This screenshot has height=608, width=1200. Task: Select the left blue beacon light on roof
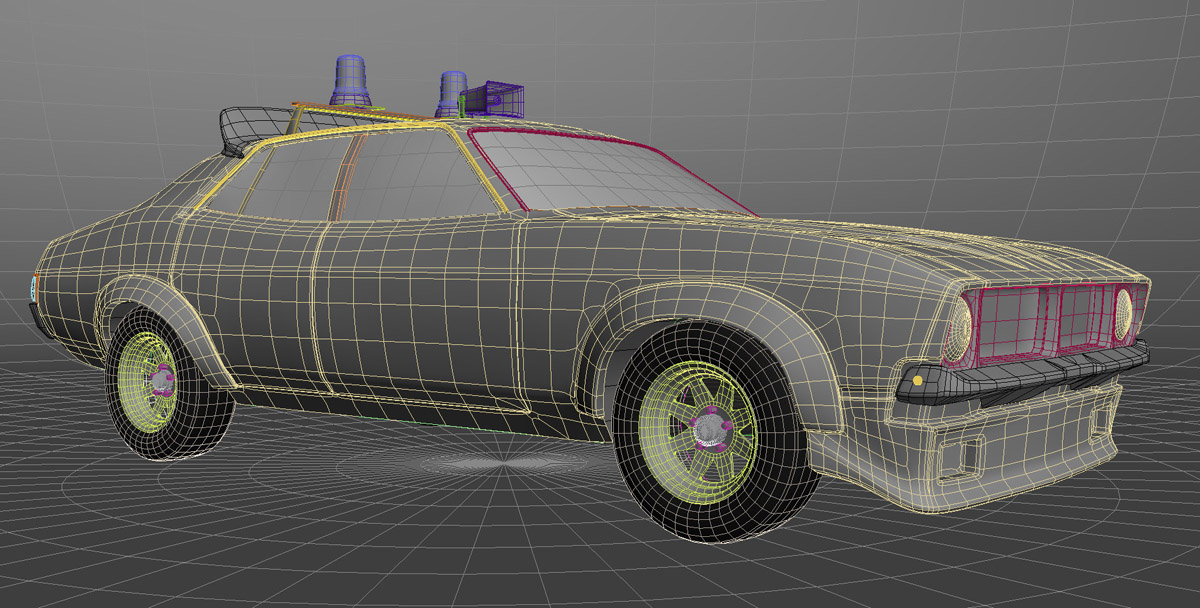[x=349, y=80]
